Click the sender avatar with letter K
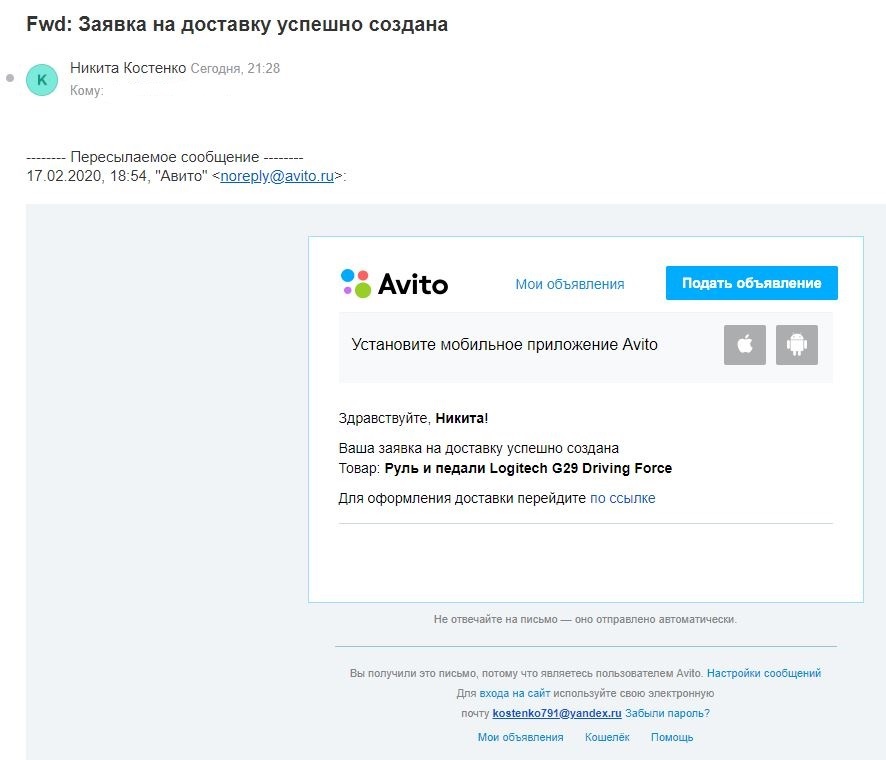This screenshot has width=886, height=760. [x=42, y=79]
